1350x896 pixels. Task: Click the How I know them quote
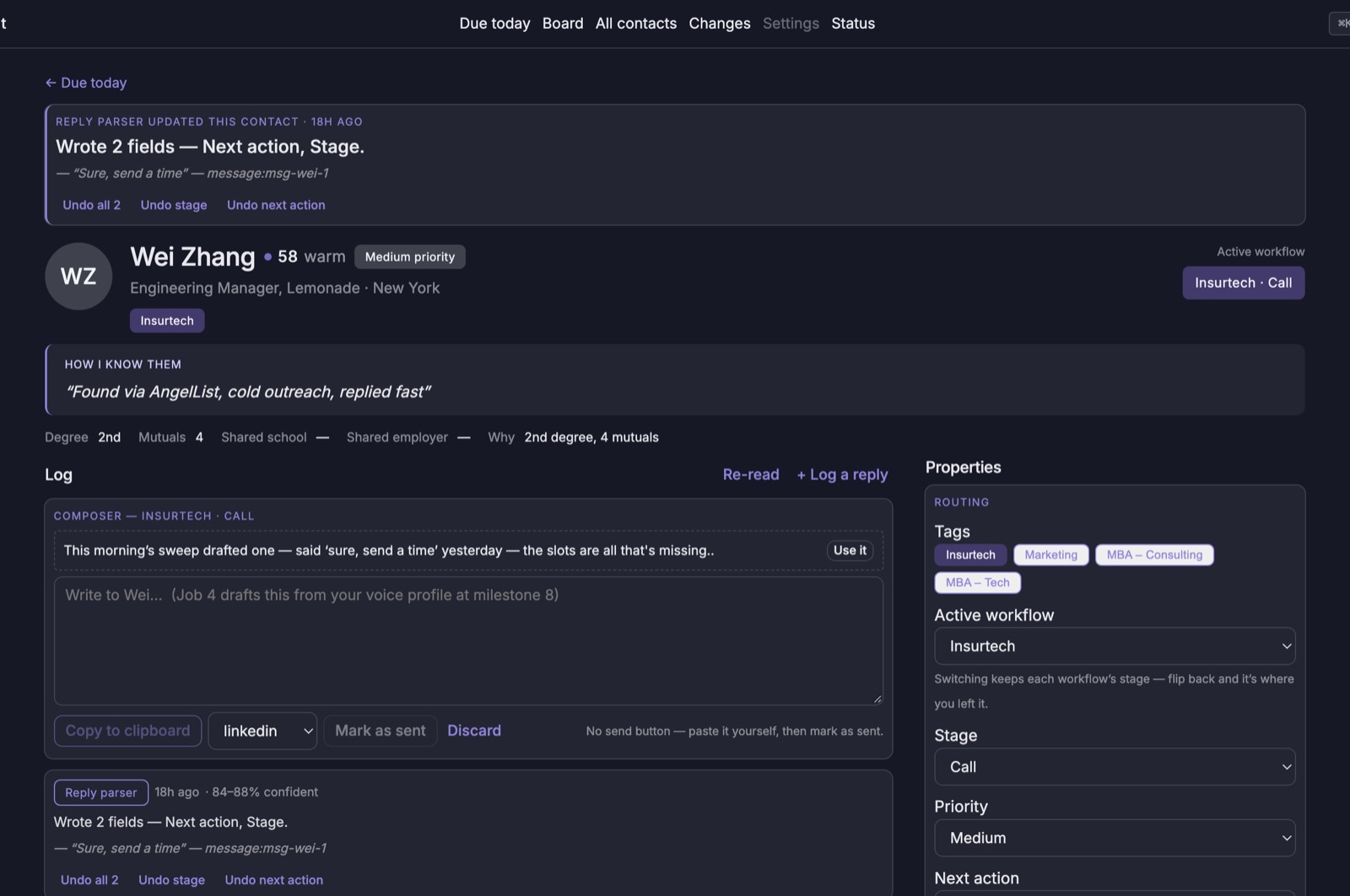click(x=248, y=391)
